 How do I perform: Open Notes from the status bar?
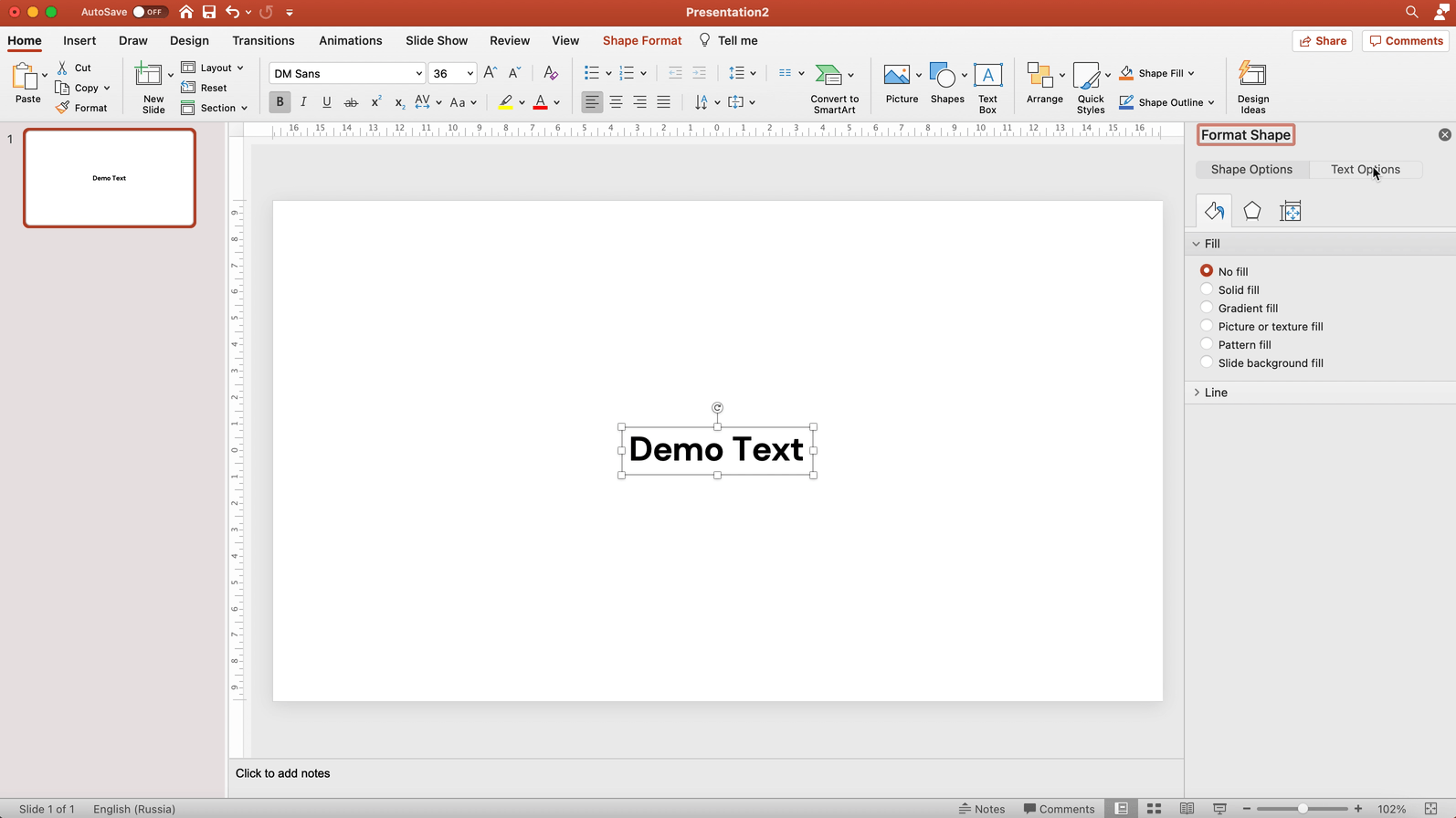tap(982, 809)
